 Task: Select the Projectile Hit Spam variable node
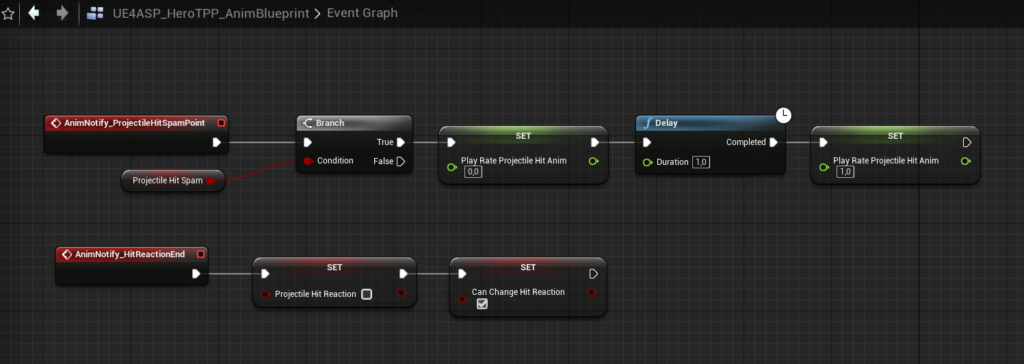(x=173, y=180)
